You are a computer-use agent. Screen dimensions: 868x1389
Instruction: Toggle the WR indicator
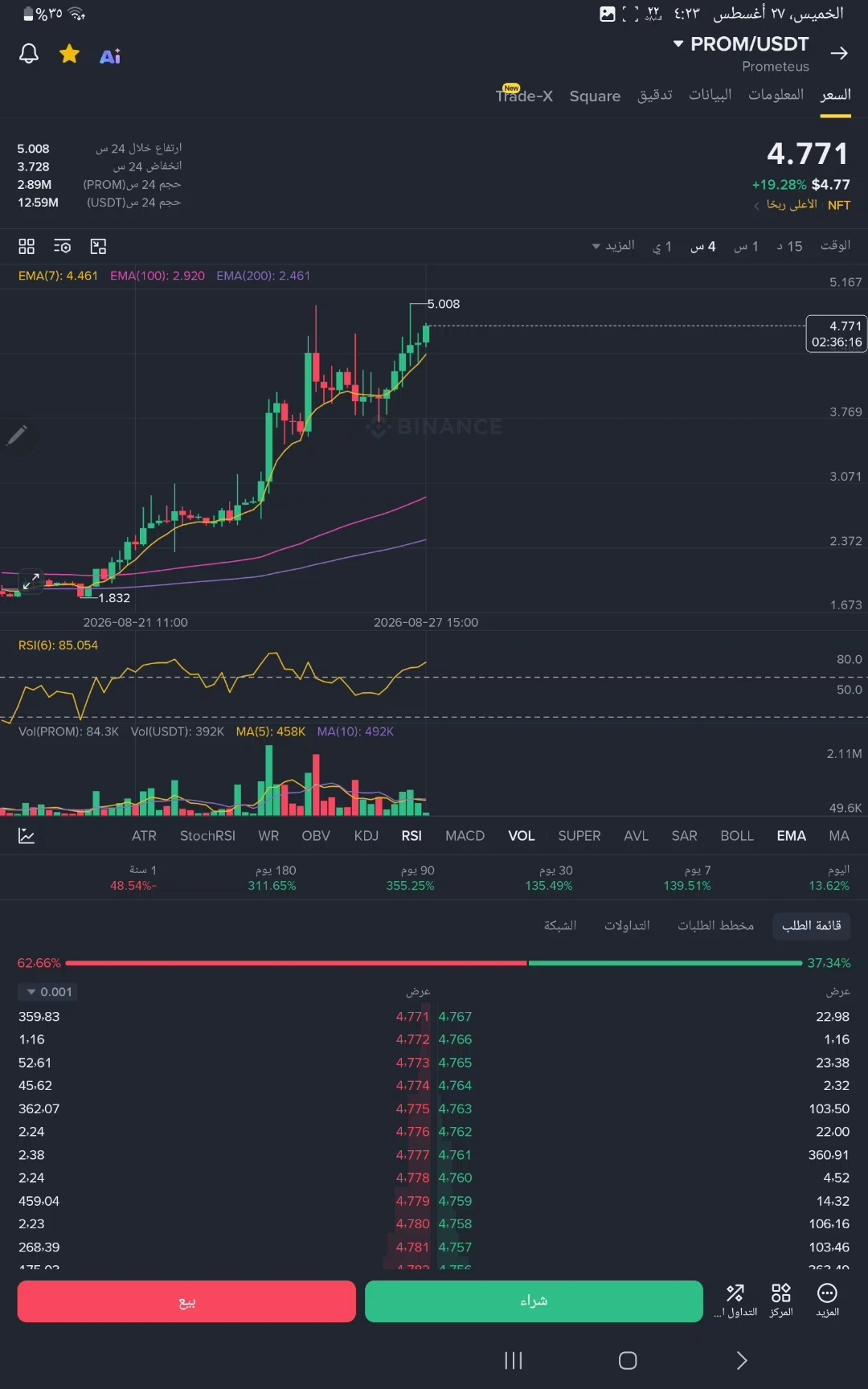(268, 836)
